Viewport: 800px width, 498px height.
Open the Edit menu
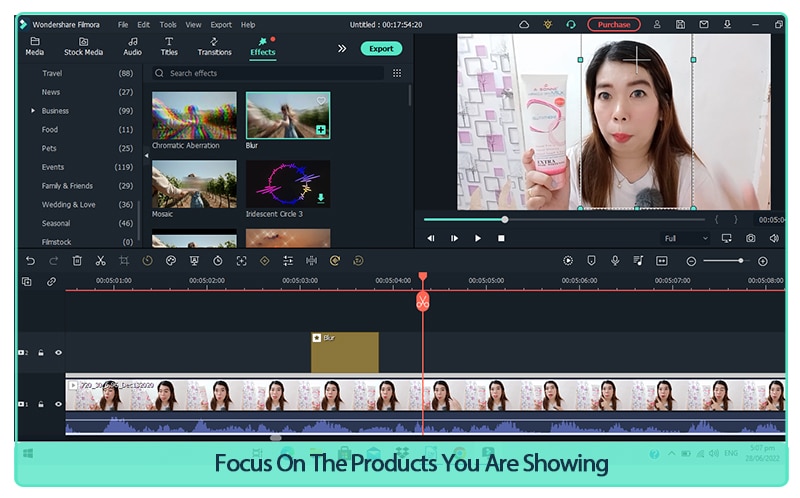(143, 24)
